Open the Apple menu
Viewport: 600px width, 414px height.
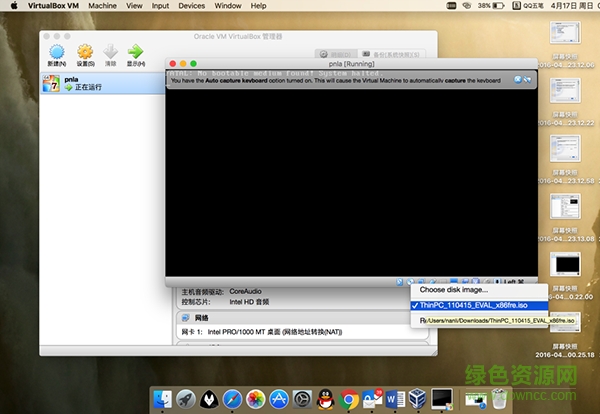click(14, 6)
